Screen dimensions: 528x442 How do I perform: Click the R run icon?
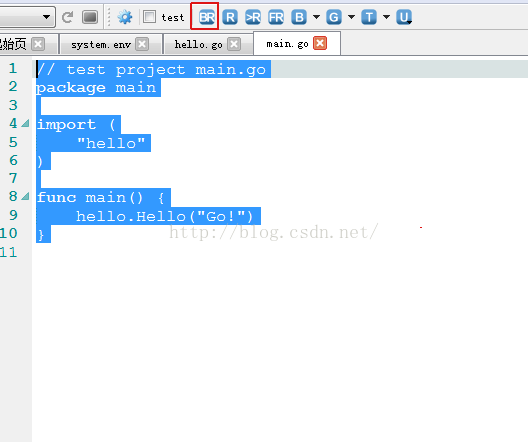click(x=230, y=17)
